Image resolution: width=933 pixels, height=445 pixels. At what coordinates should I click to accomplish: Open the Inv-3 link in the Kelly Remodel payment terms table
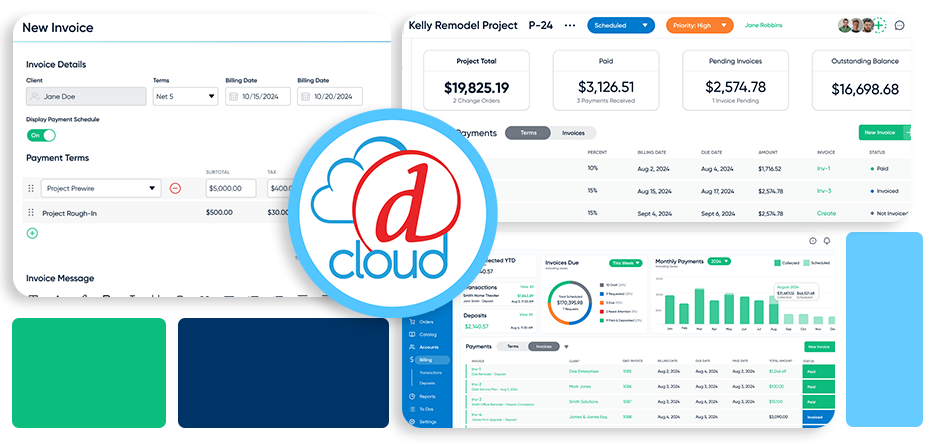(824, 191)
